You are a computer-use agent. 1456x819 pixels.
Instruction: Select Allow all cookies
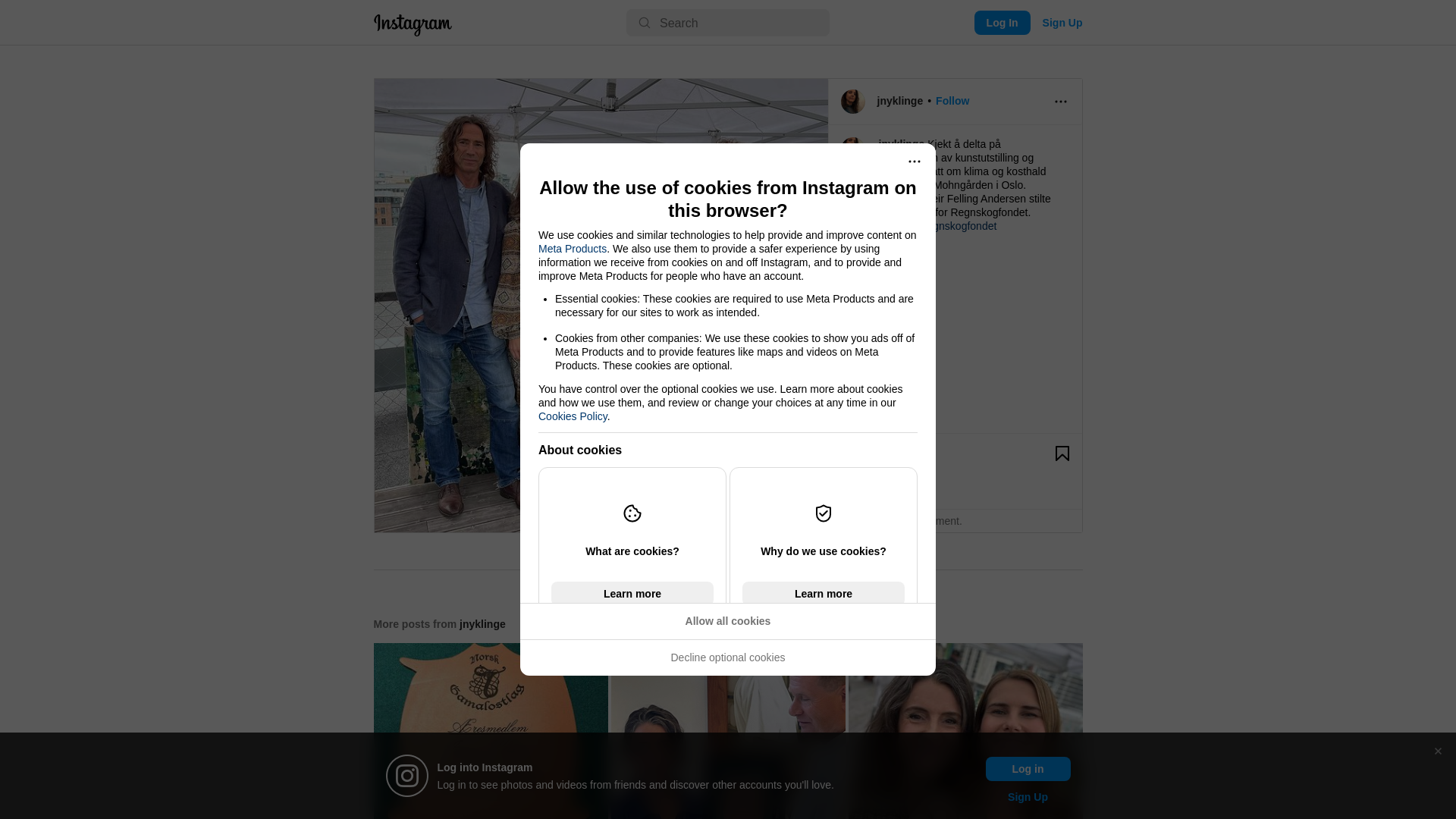[x=728, y=621]
